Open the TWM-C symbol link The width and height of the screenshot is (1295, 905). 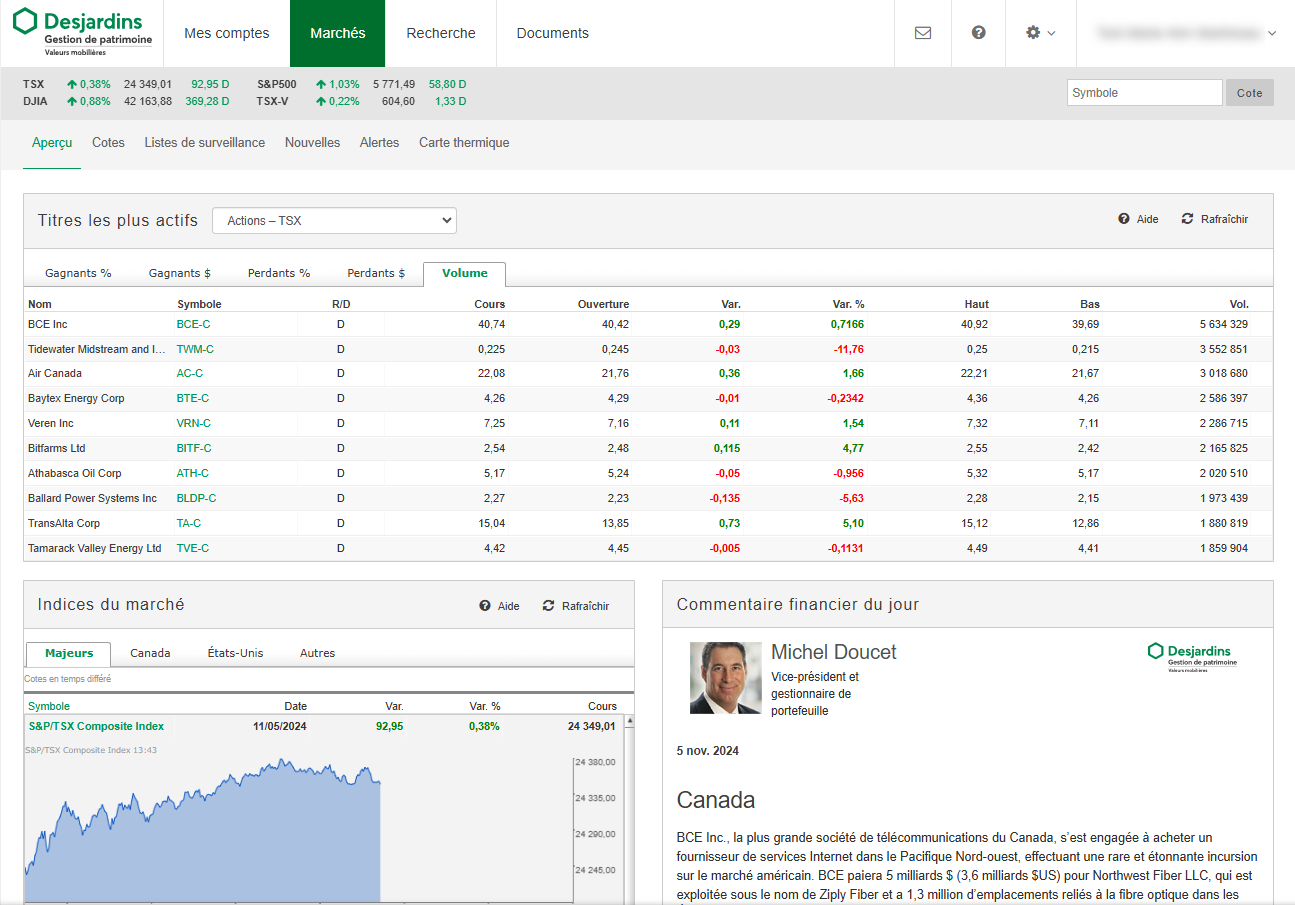pos(195,349)
